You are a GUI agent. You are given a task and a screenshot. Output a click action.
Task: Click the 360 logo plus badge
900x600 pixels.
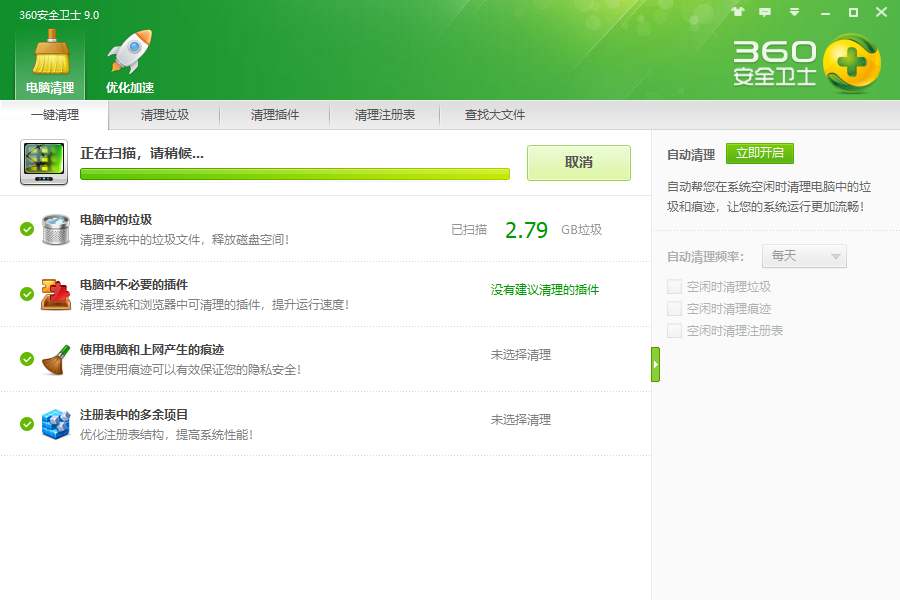point(851,63)
